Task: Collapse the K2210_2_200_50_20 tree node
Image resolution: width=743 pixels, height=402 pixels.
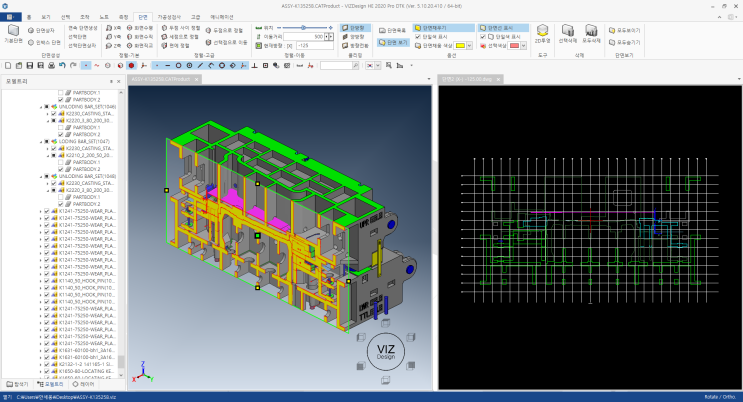Action: pyautogui.click(x=48, y=155)
